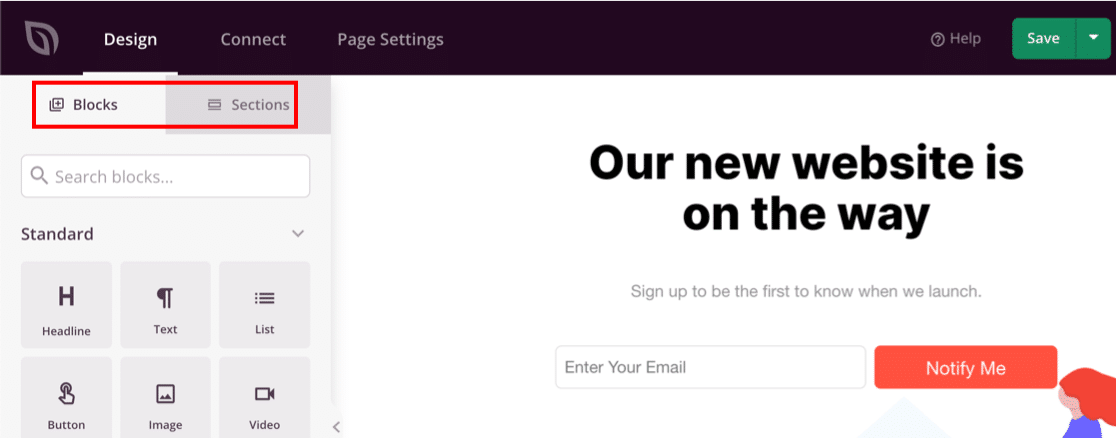Collapse the left sidebar panel

click(x=337, y=427)
